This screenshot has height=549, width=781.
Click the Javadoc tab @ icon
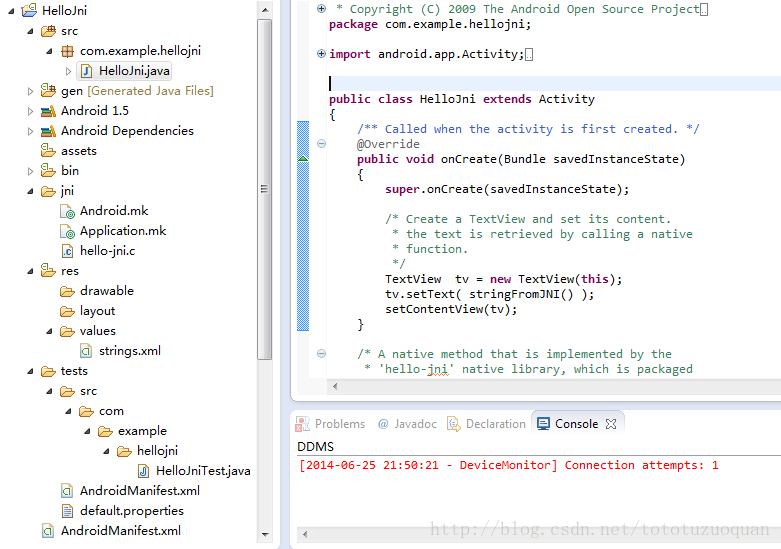pos(383,424)
